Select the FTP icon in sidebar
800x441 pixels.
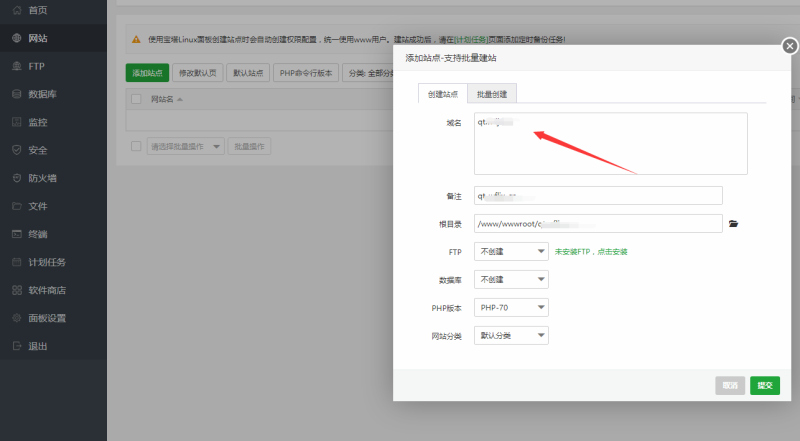click(17, 66)
